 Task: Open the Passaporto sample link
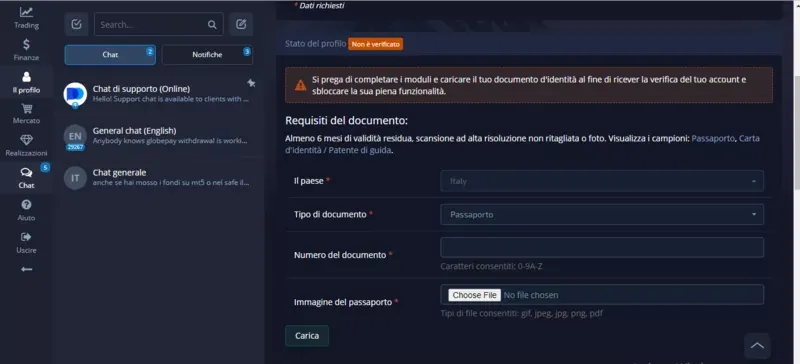click(x=713, y=138)
